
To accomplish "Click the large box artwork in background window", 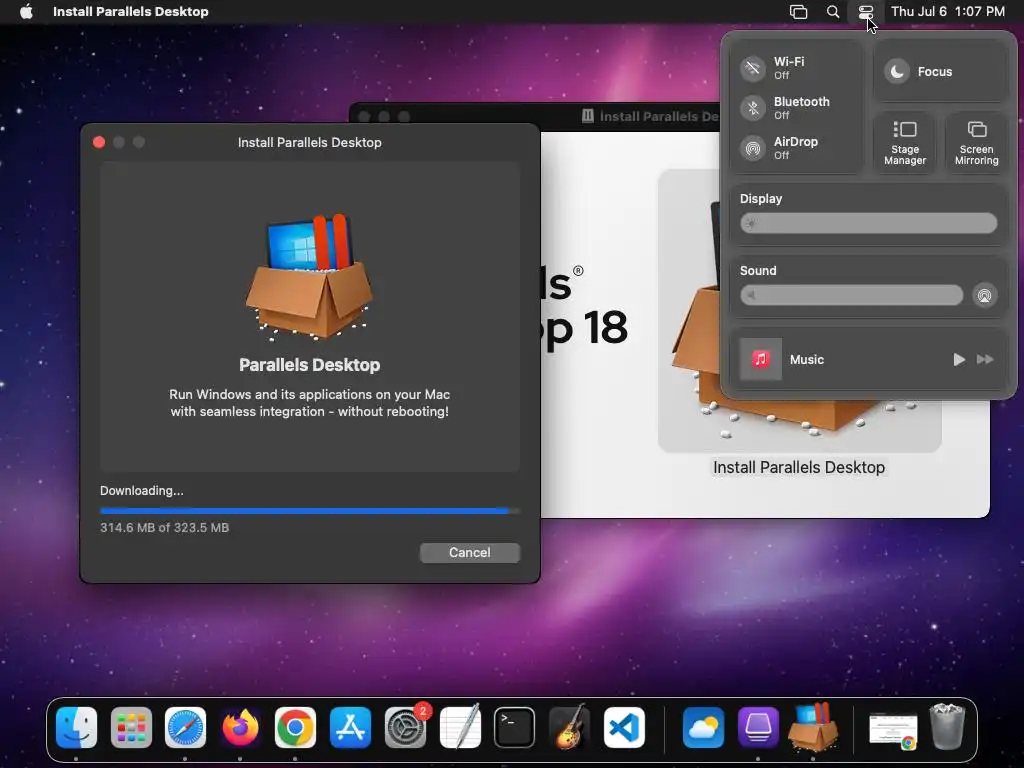I will [x=799, y=310].
